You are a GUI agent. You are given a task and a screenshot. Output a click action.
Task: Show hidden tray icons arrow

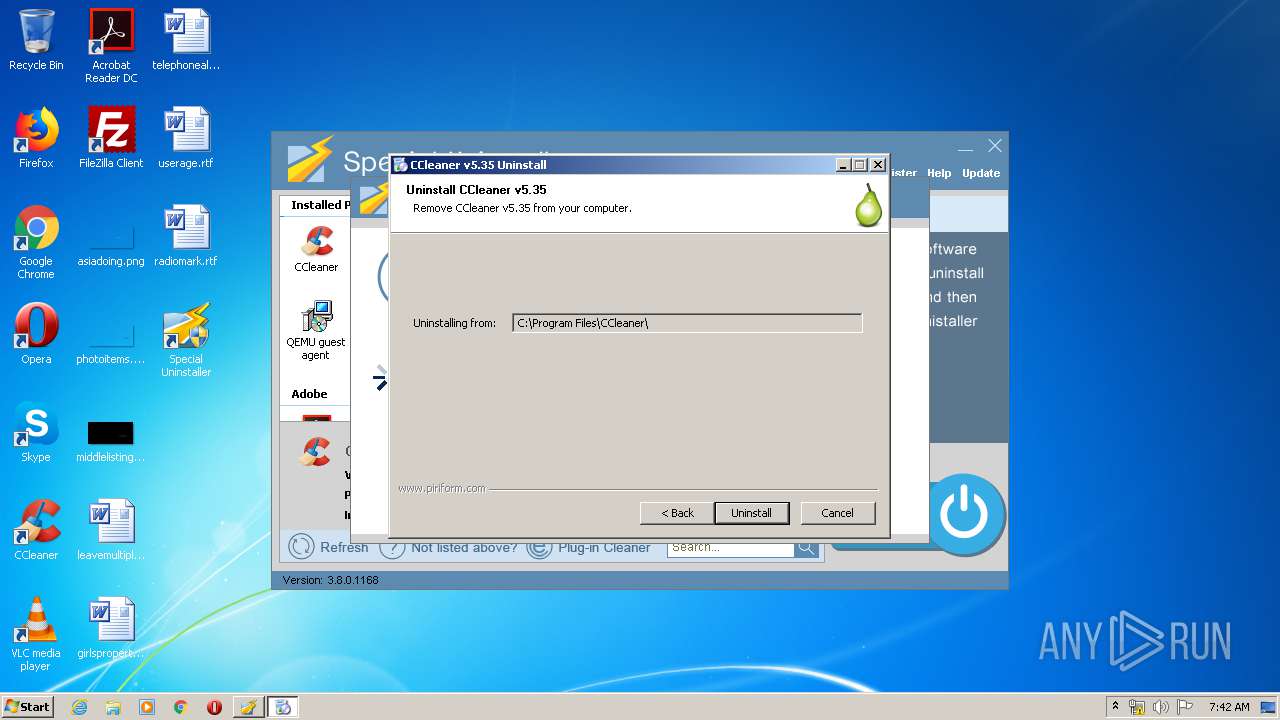pos(1115,706)
